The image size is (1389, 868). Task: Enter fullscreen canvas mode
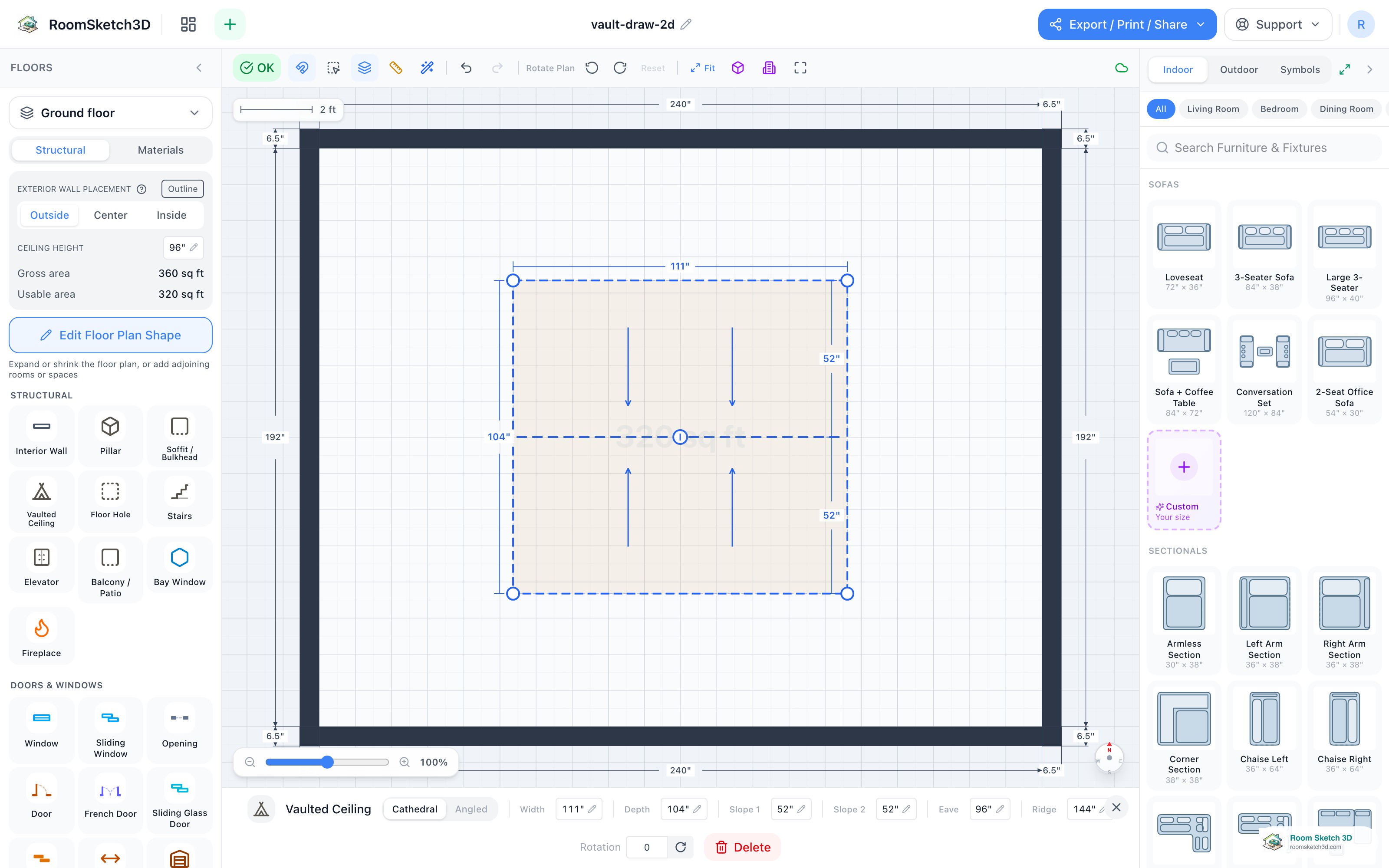click(800, 68)
